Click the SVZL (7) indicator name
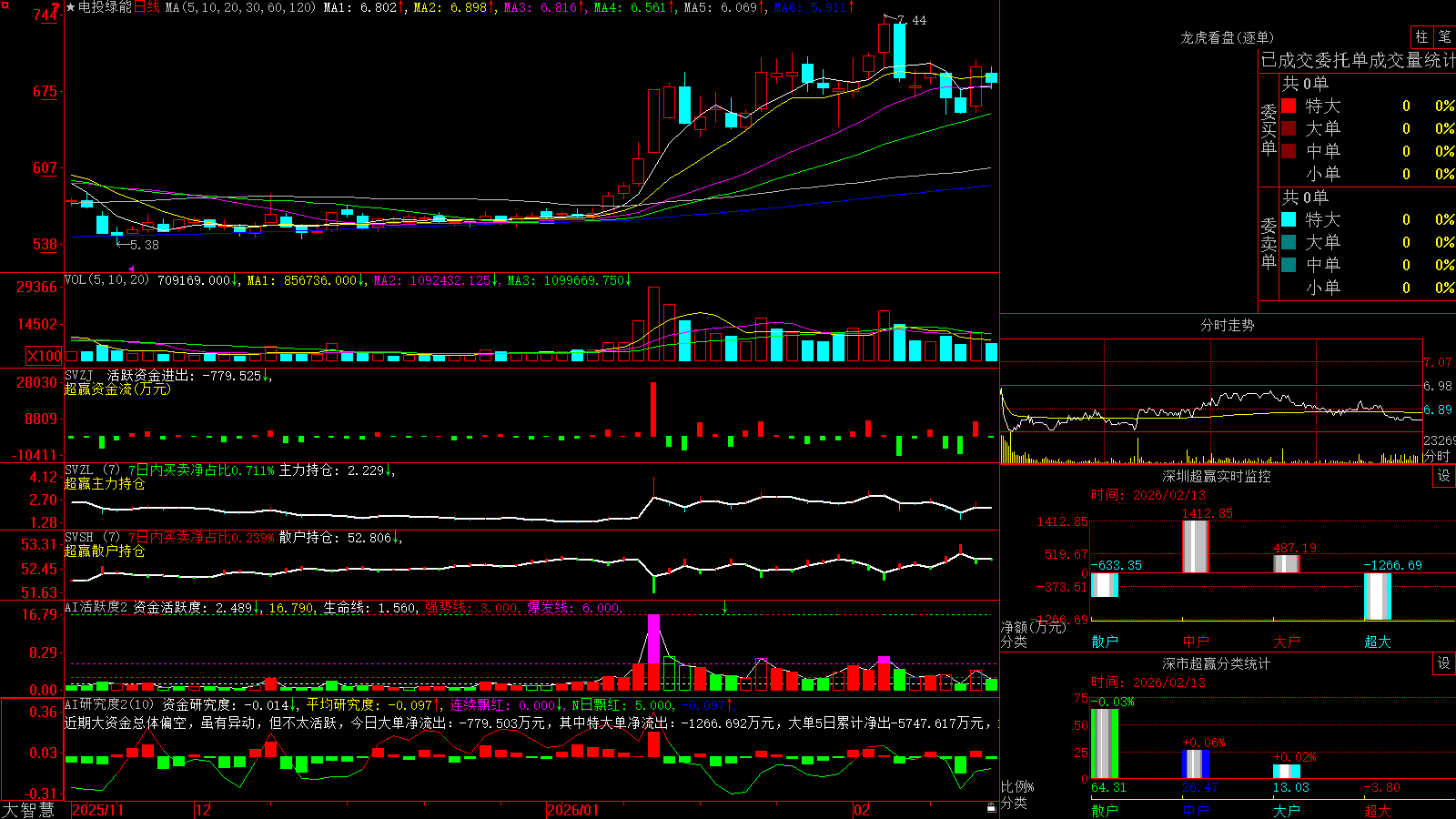This screenshot has width=1456, height=819. click(92, 470)
